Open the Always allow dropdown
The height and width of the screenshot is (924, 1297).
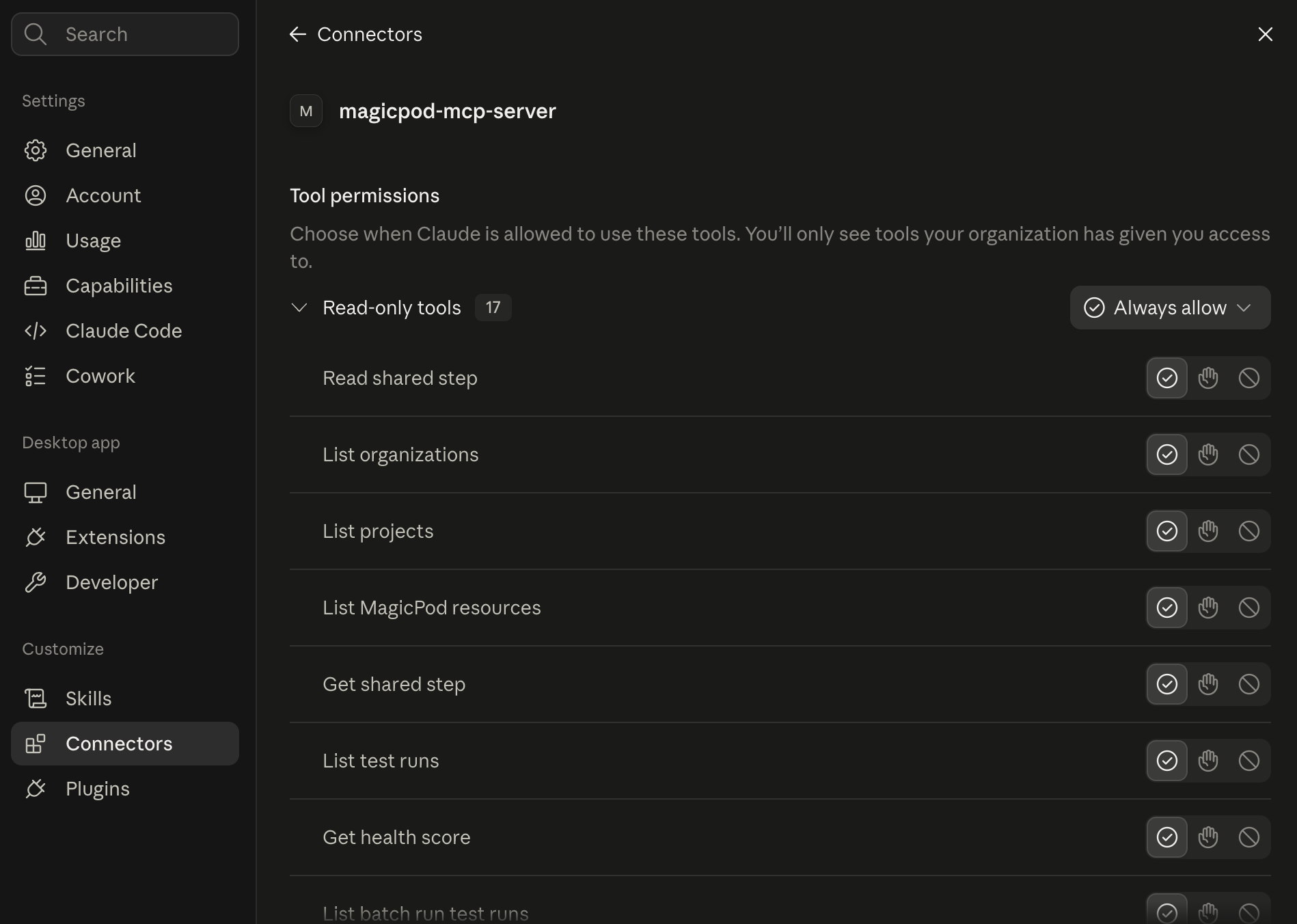pyautogui.click(x=1170, y=308)
